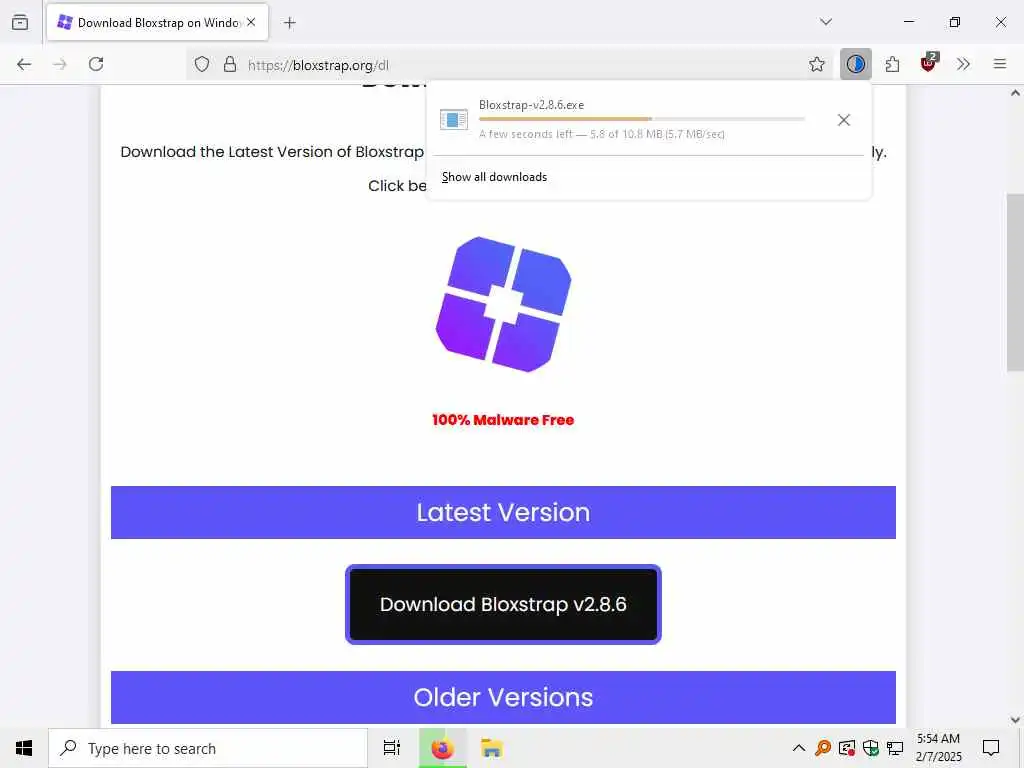1024x768 pixels.
Task: Open the Windows Start menu
Action: coord(24,748)
